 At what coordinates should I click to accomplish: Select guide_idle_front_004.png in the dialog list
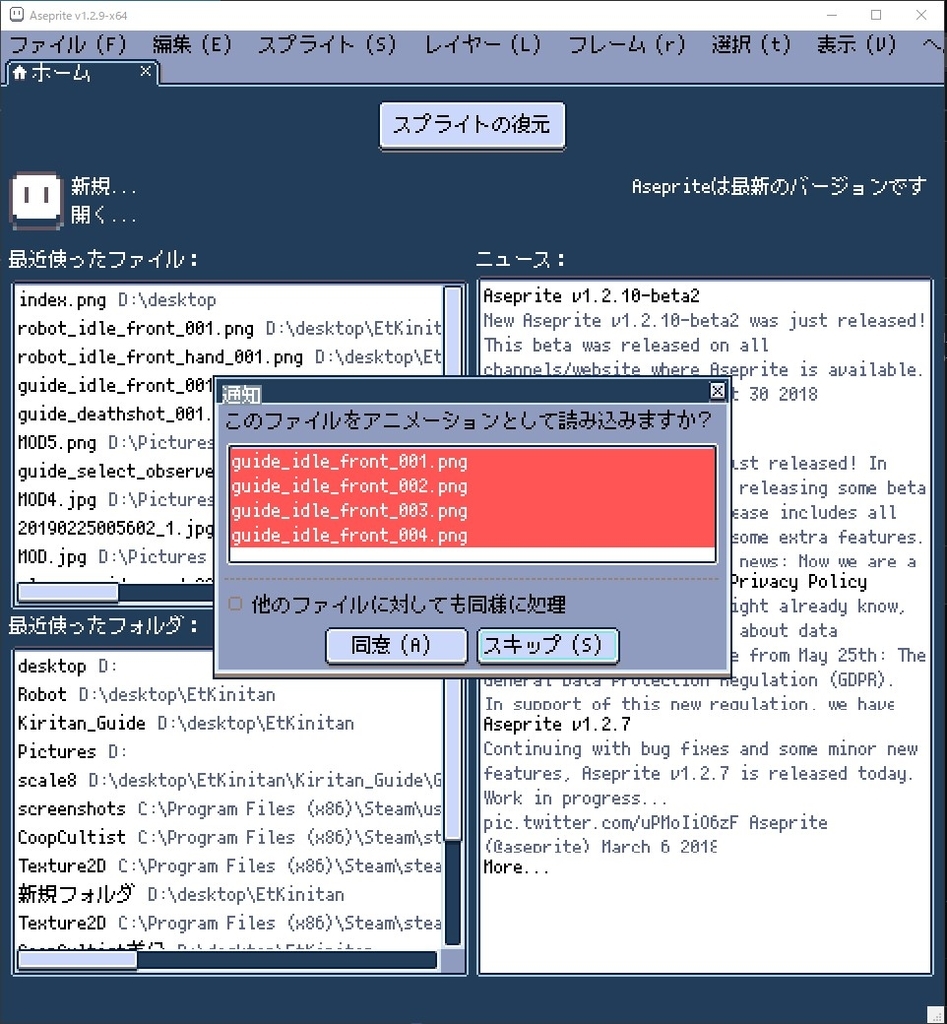(x=472, y=536)
